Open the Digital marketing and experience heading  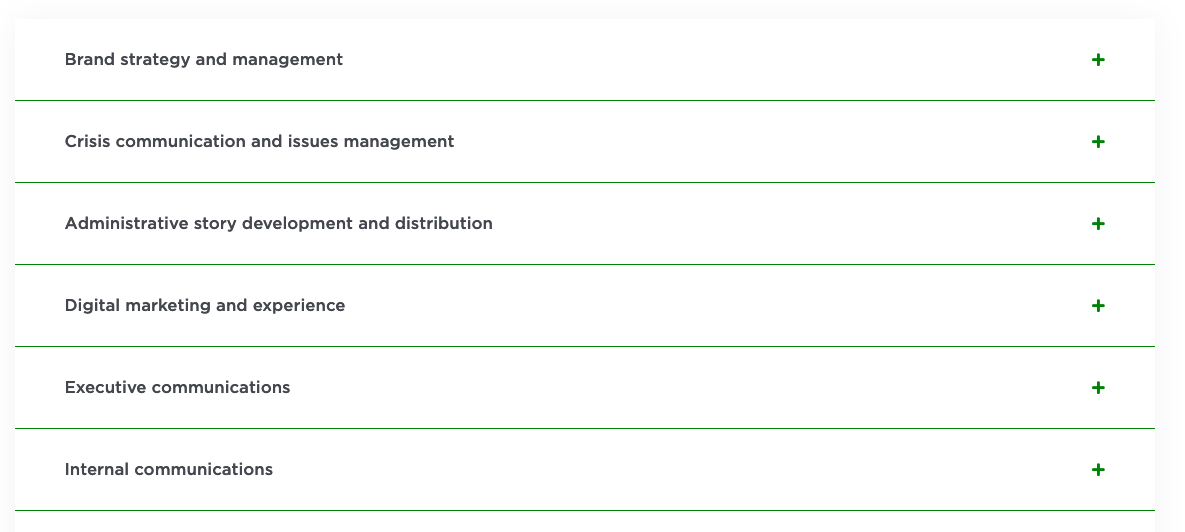pos(205,306)
